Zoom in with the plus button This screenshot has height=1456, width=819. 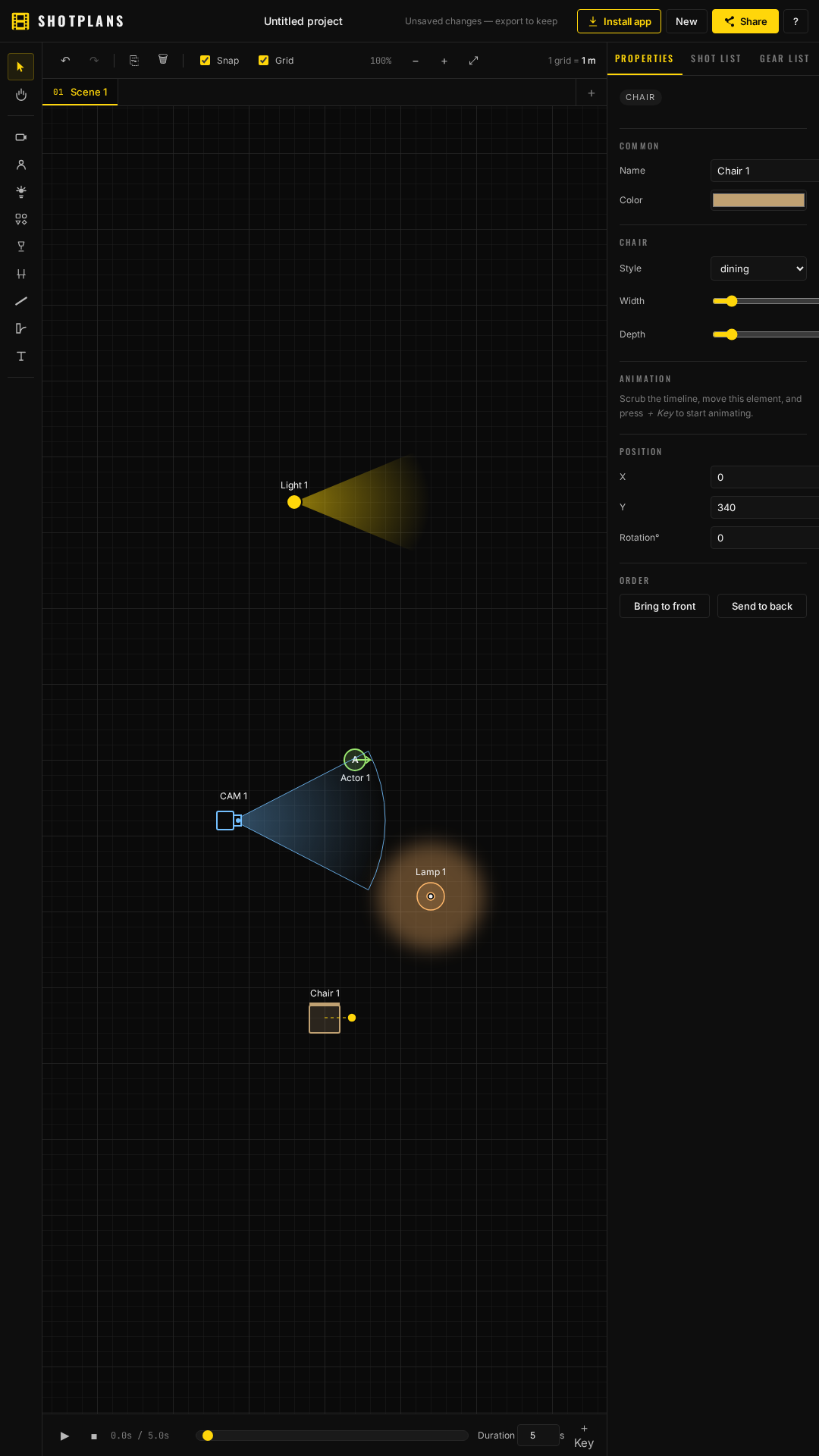pos(444,61)
